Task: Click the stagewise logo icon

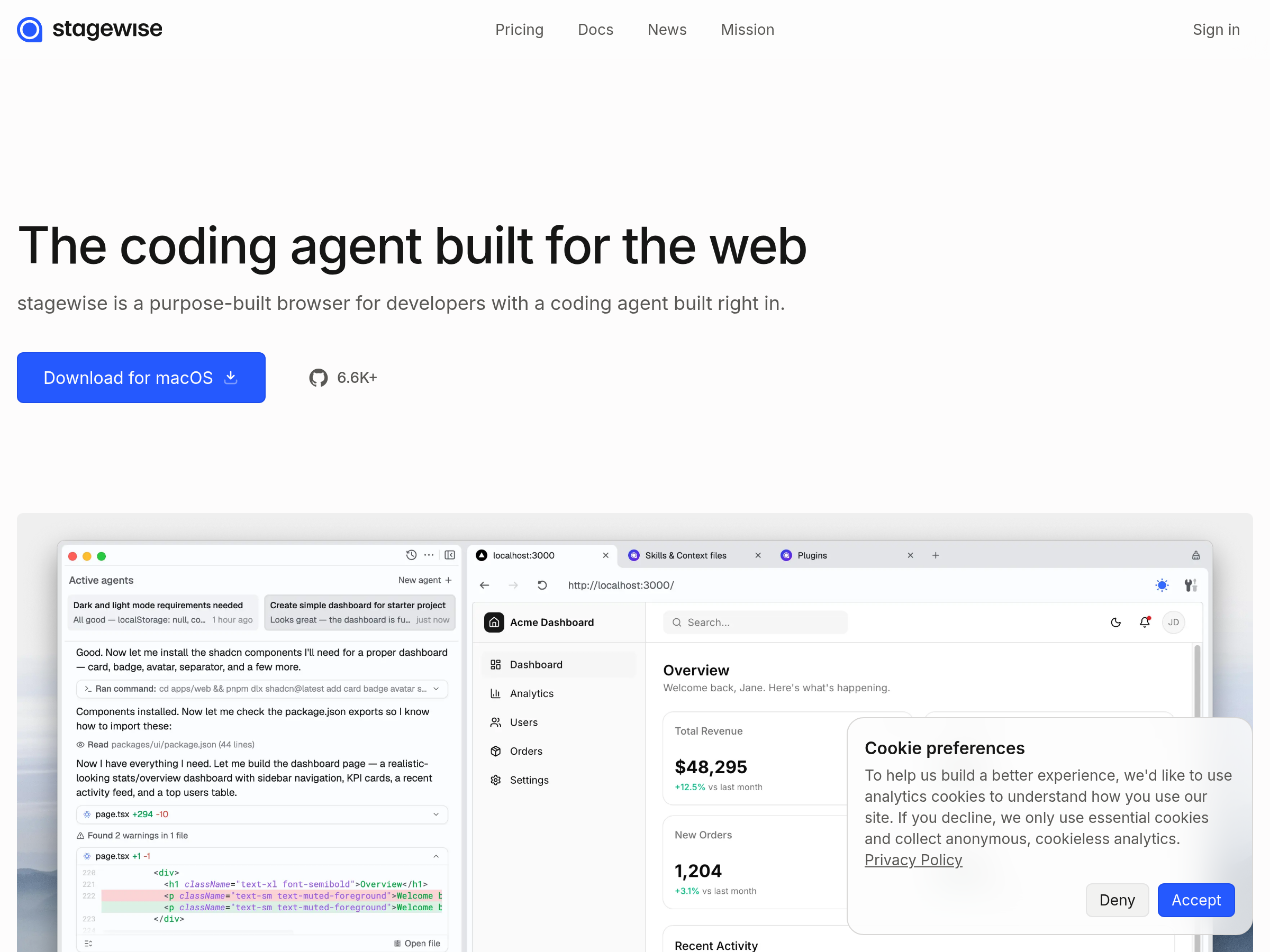Action: pos(29,29)
